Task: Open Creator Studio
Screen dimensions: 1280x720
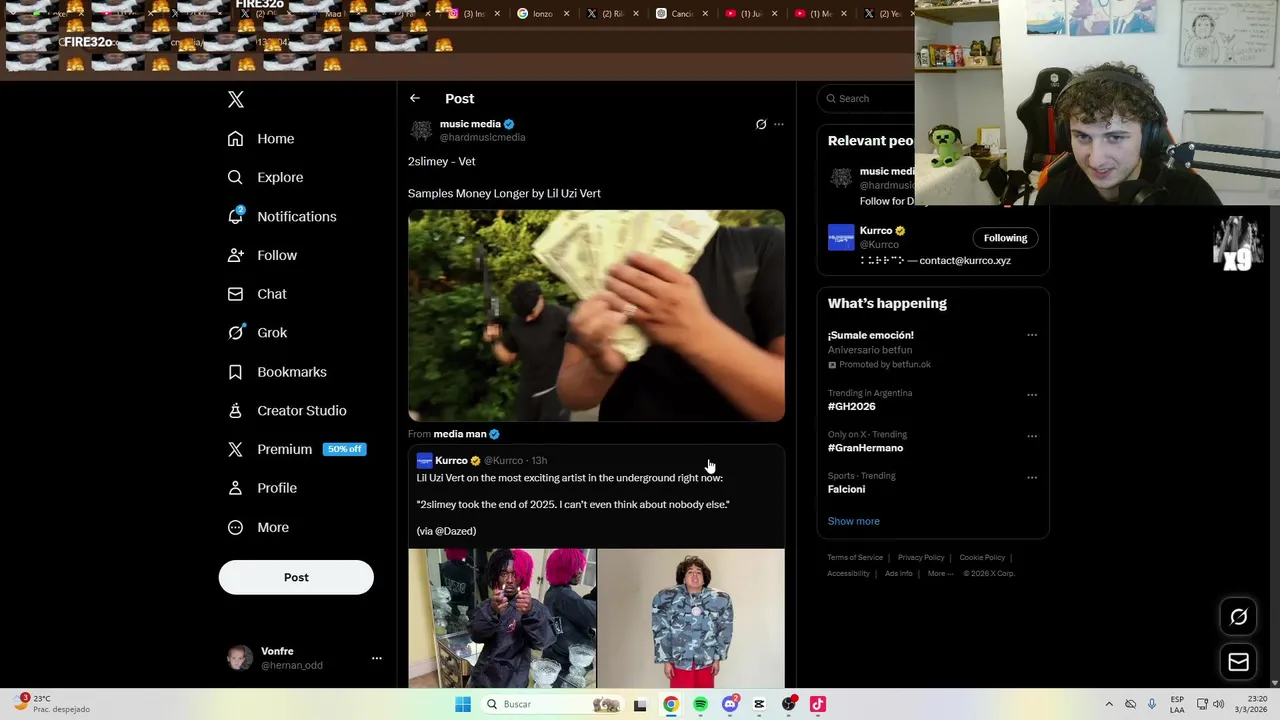Action: click(x=287, y=411)
